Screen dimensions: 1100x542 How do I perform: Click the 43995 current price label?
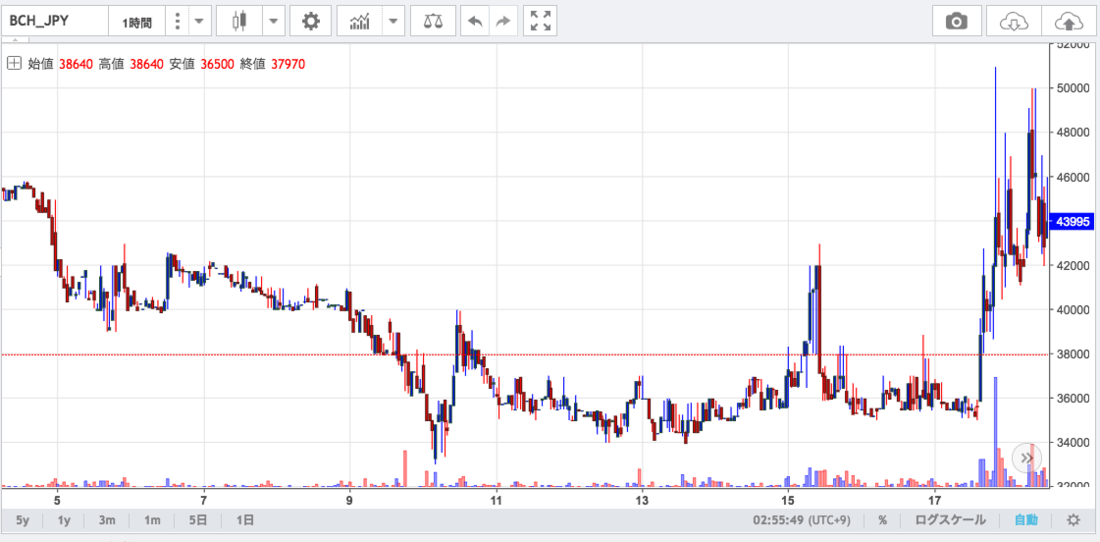[x=1071, y=222]
